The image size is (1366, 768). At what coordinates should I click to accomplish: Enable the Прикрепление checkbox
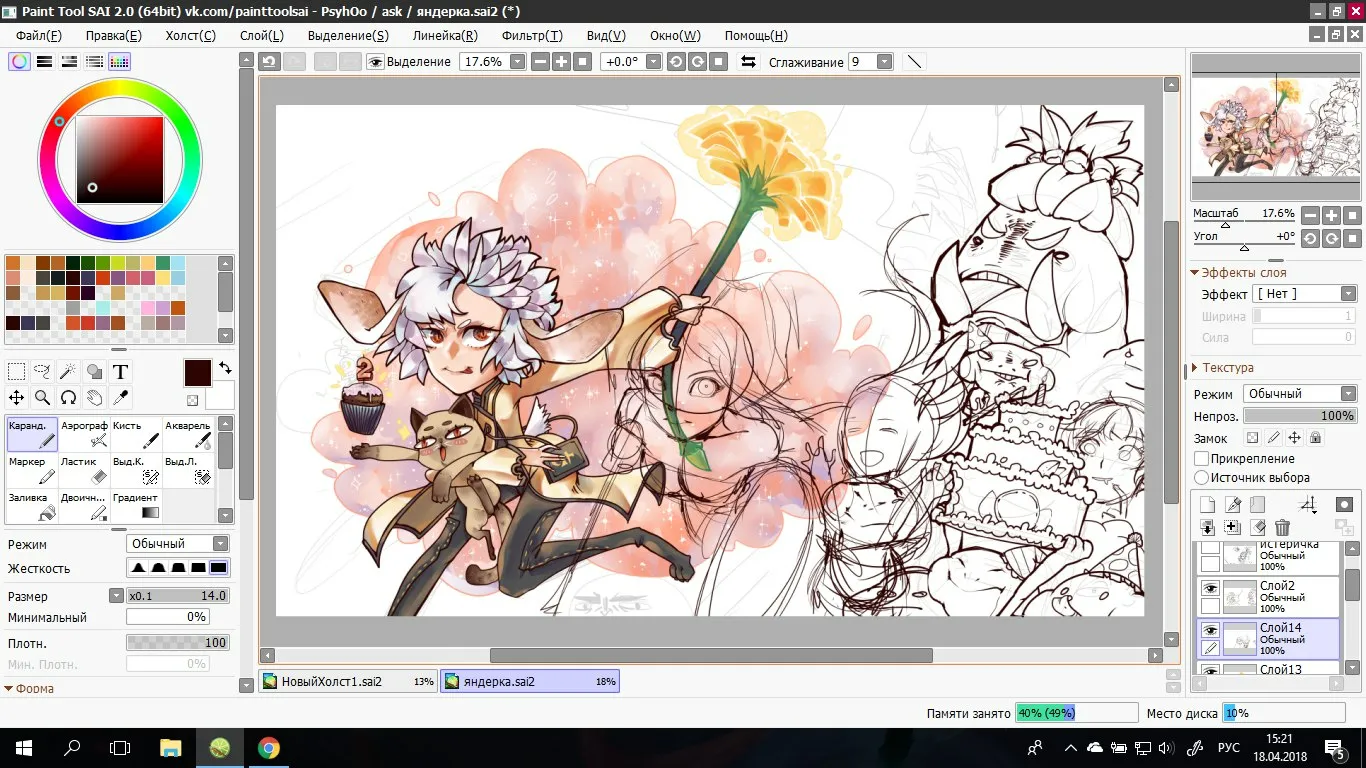1202,458
